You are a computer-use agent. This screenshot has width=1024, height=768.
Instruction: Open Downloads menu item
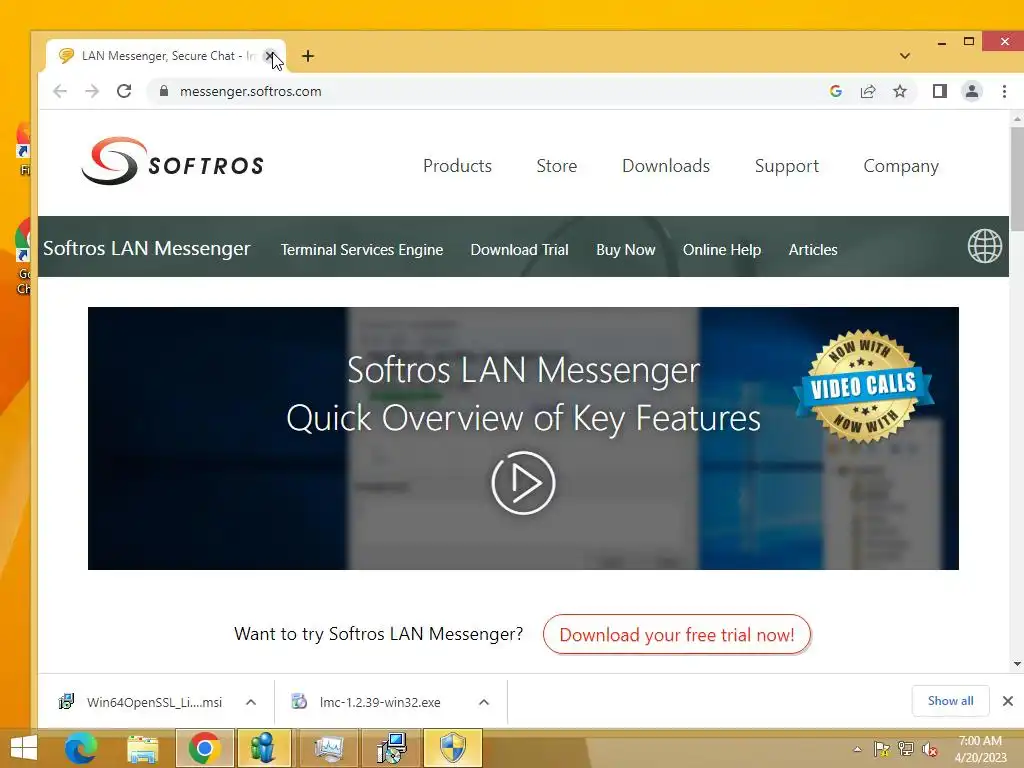point(665,166)
